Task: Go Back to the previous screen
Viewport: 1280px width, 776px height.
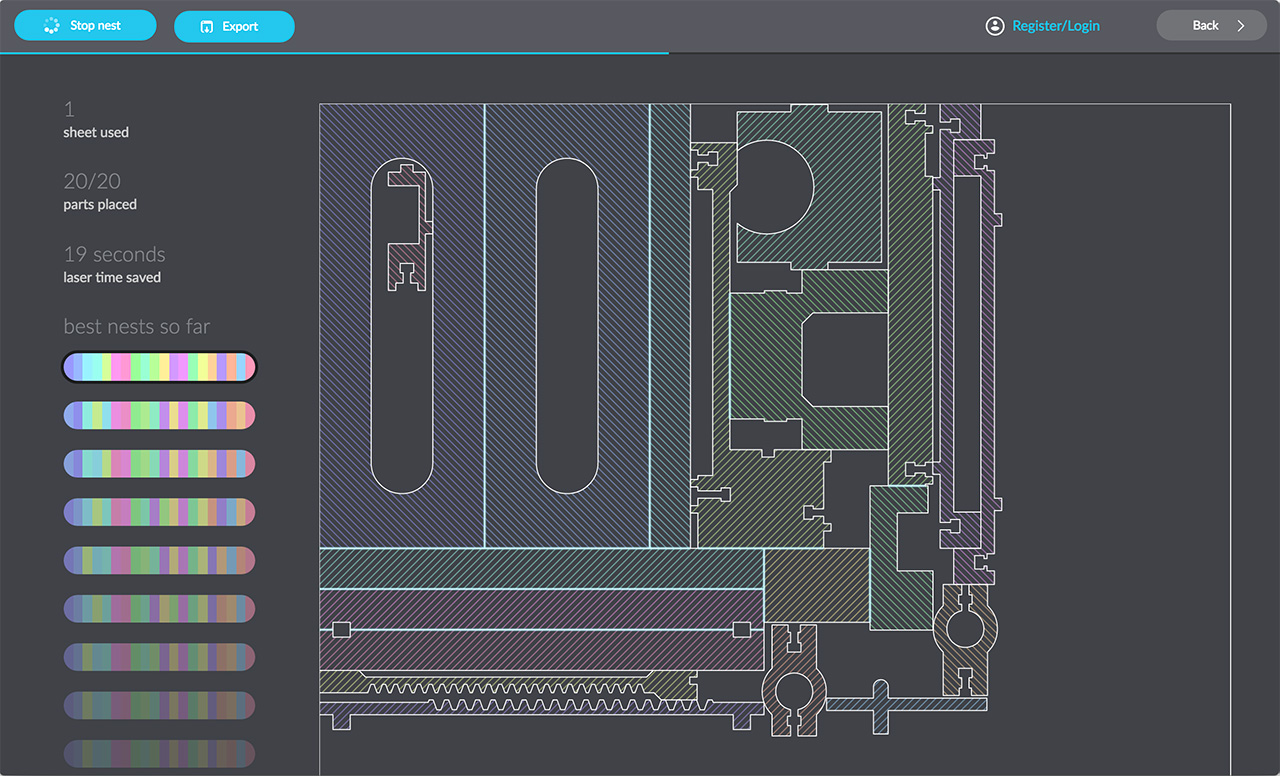Action: pos(1211,25)
